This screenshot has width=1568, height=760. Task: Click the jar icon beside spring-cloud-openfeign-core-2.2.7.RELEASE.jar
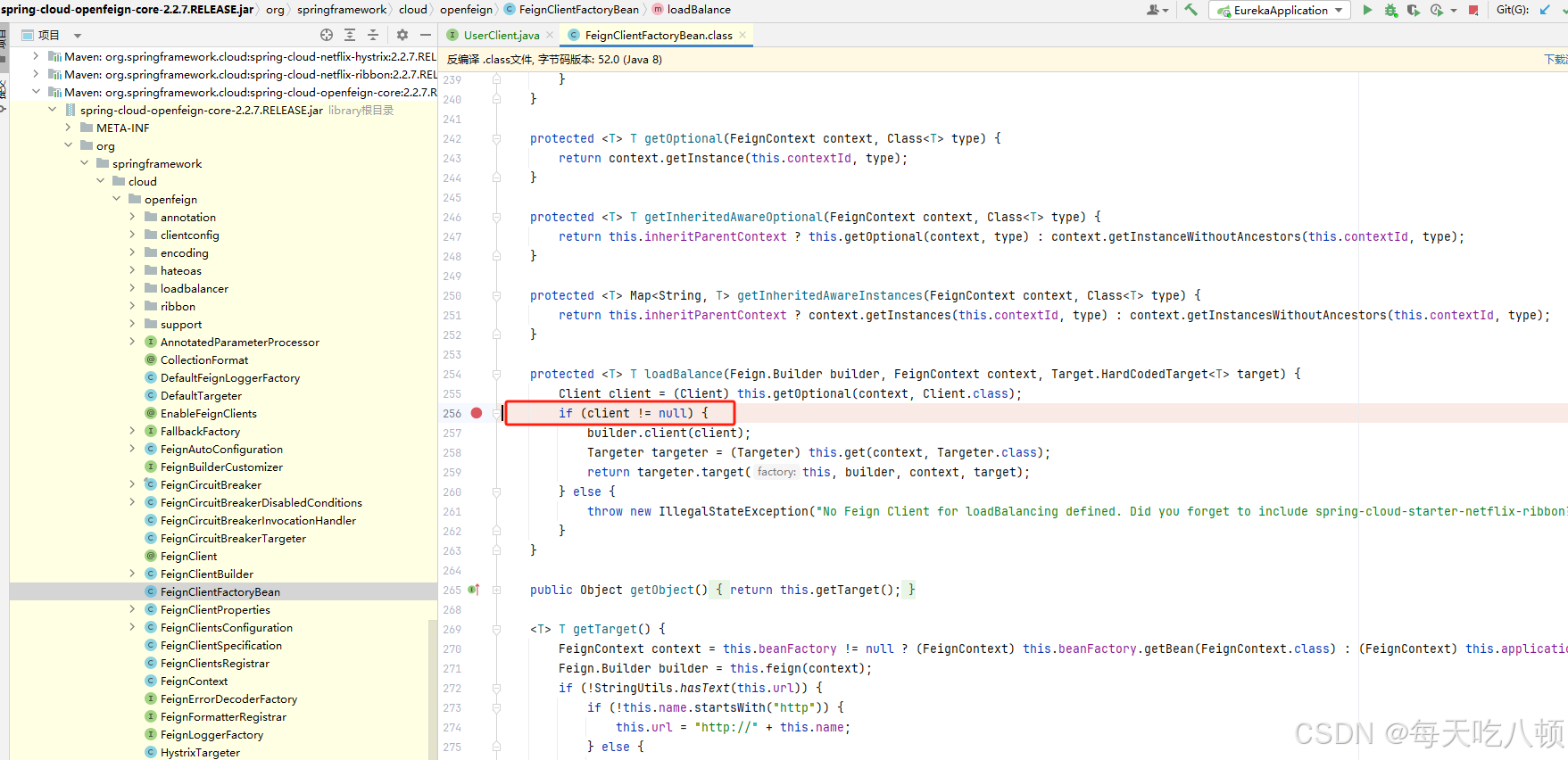point(71,110)
